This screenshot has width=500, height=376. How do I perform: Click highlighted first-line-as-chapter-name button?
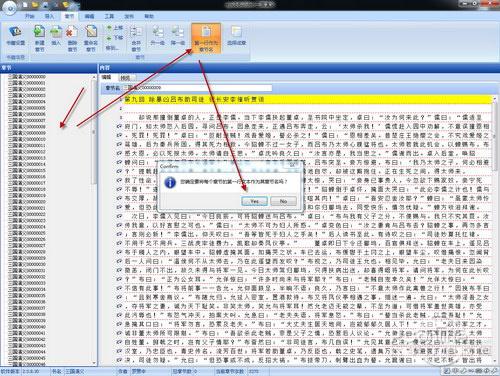click(206, 38)
